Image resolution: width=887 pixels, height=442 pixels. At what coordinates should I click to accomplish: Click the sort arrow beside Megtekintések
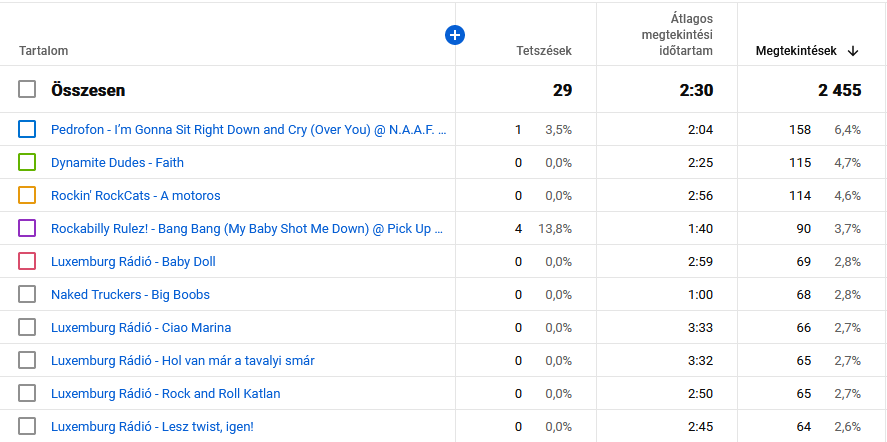pyautogui.click(x=853, y=51)
